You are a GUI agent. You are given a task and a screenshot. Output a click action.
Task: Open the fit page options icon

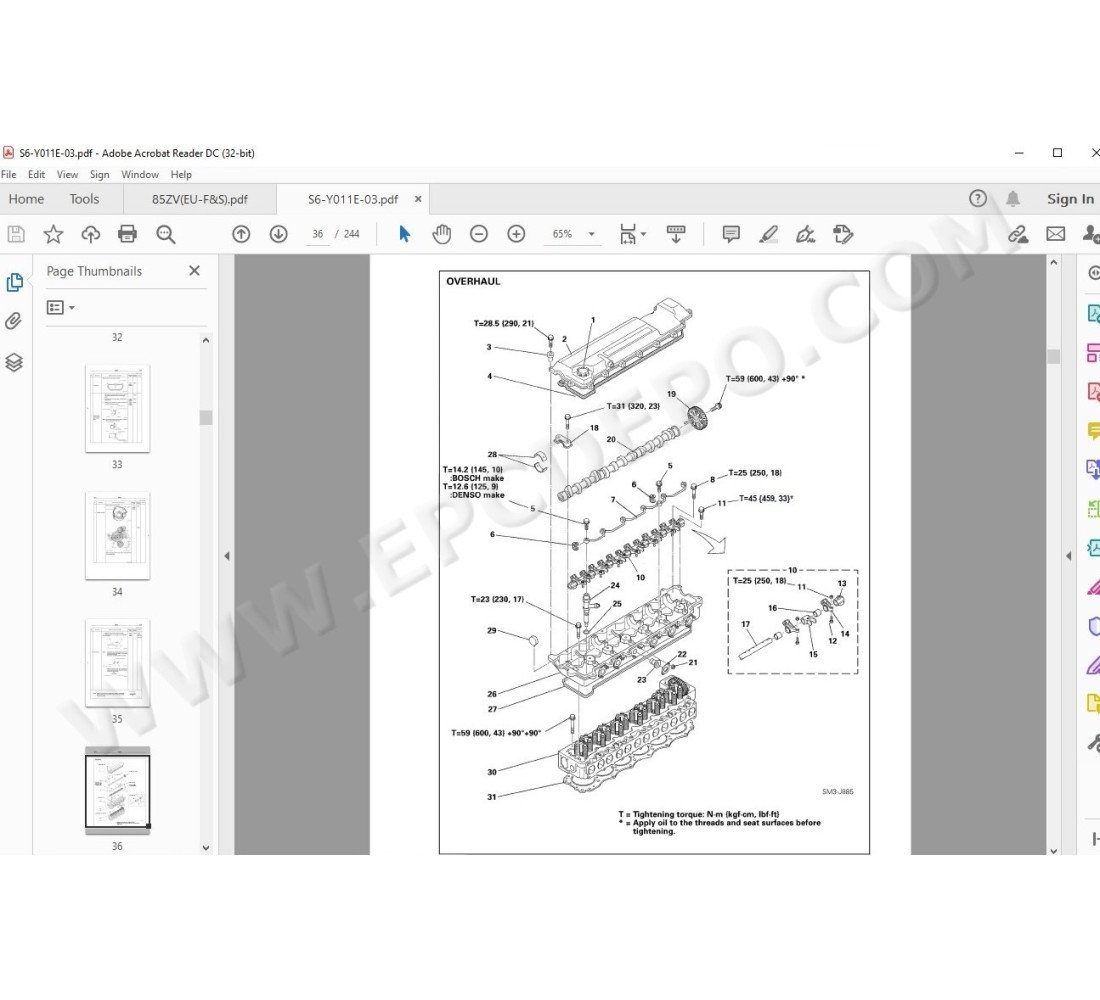coord(632,234)
